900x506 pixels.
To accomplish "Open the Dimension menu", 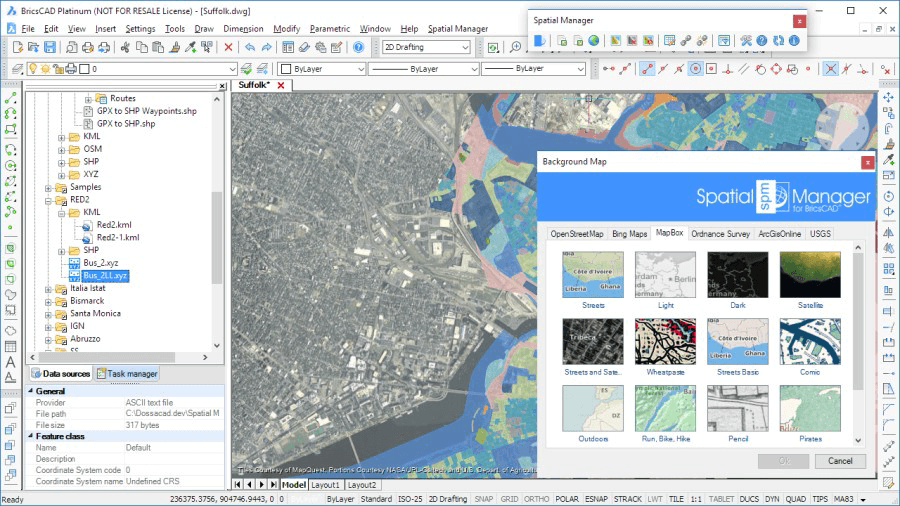I will click(243, 29).
